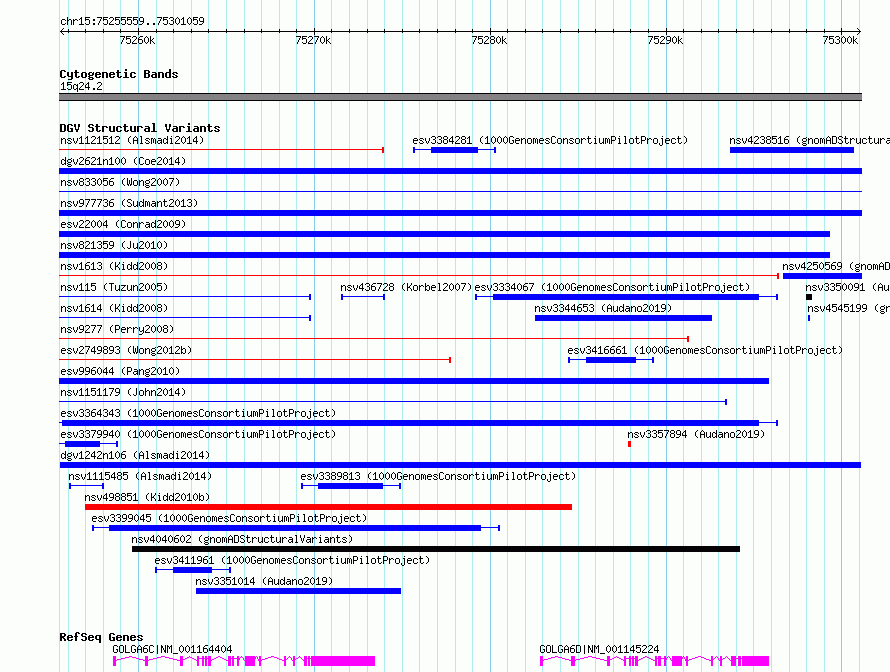
Task: Click the GOLGA6C NM_001164404 gene label
Action: [172, 649]
